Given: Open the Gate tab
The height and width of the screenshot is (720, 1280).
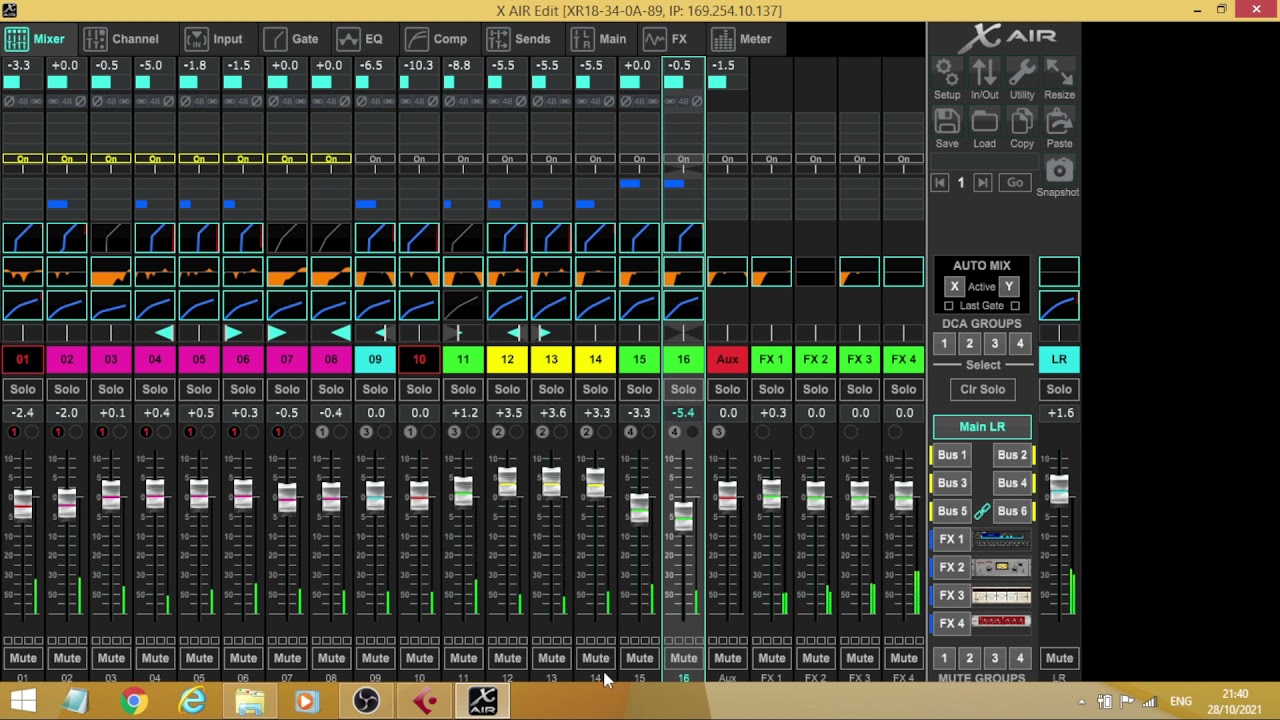Looking at the screenshot, I should 292,39.
